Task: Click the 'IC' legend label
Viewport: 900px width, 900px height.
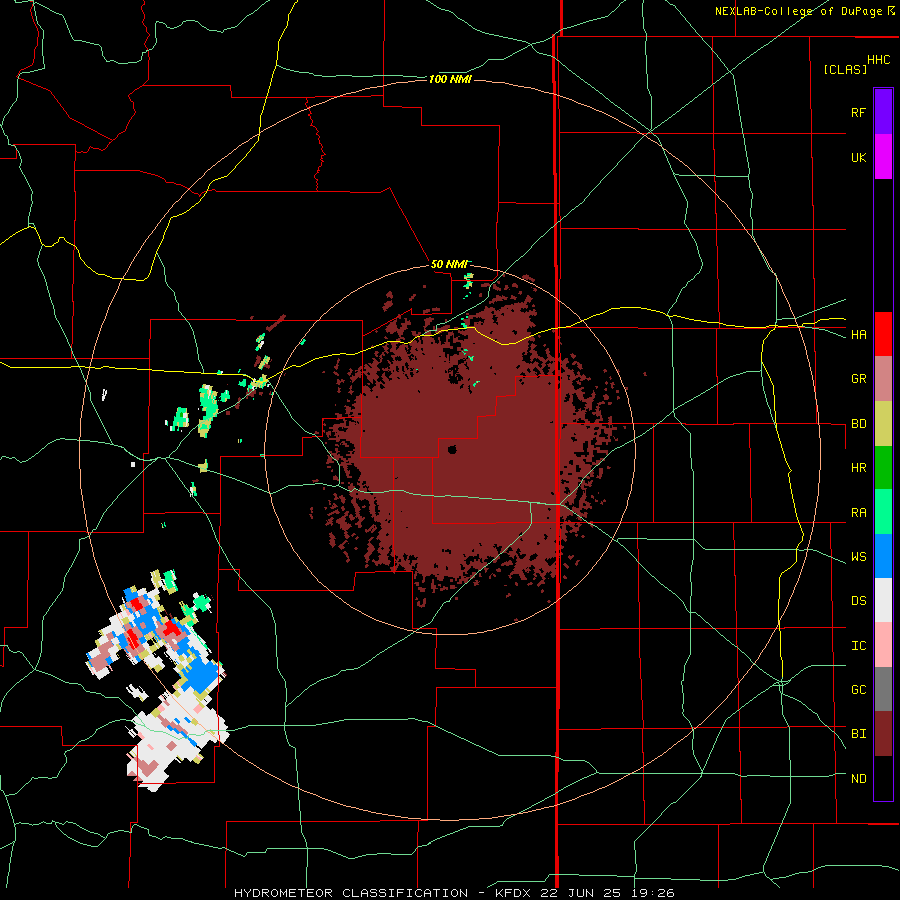Action: [858, 646]
